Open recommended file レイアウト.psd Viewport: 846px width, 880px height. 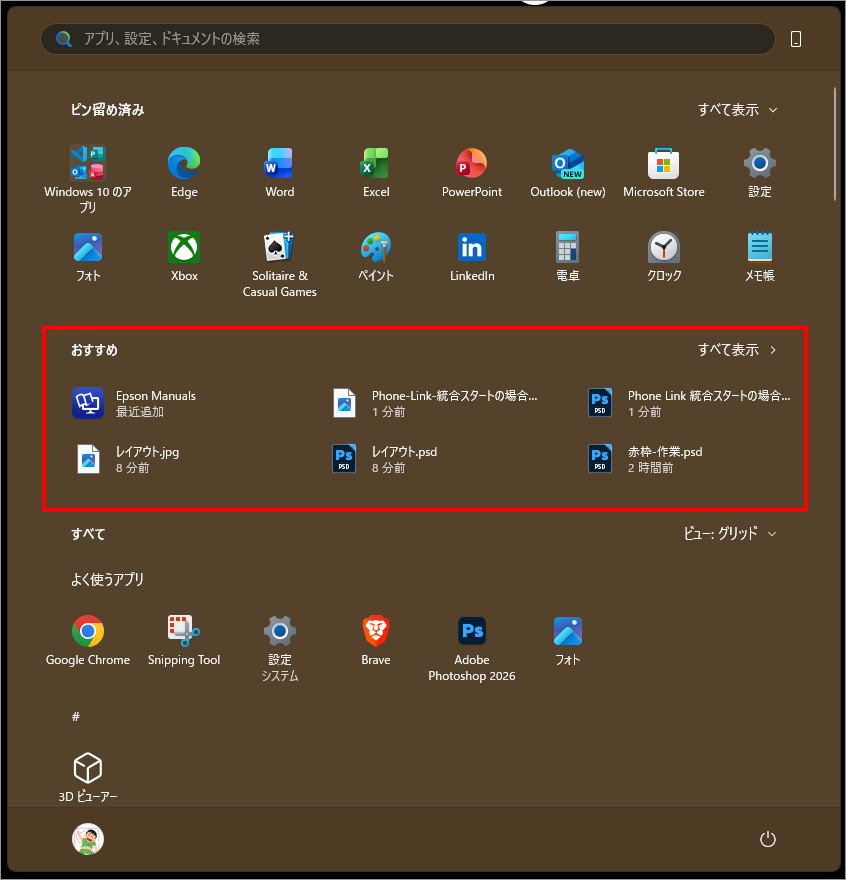tap(404, 459)
